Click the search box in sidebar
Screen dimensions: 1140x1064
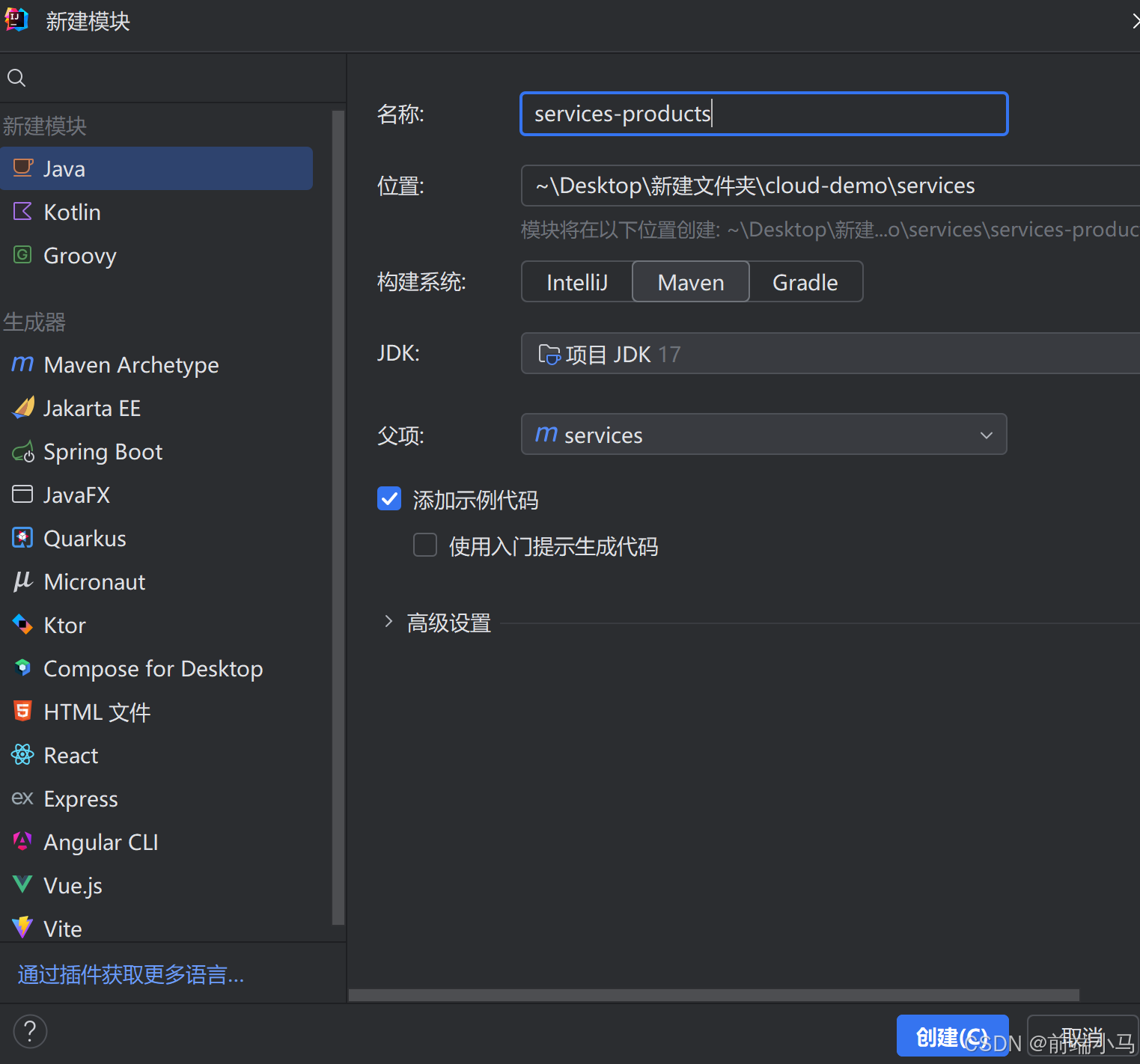(173, 78)
